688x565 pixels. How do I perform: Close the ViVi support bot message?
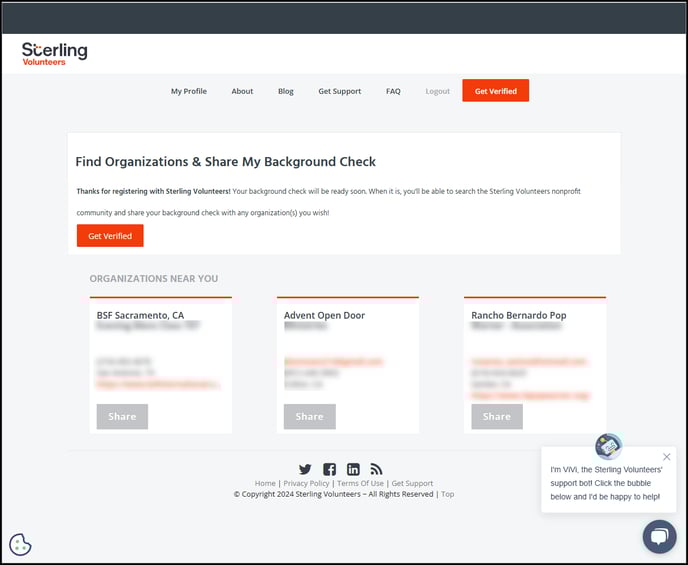666,457
